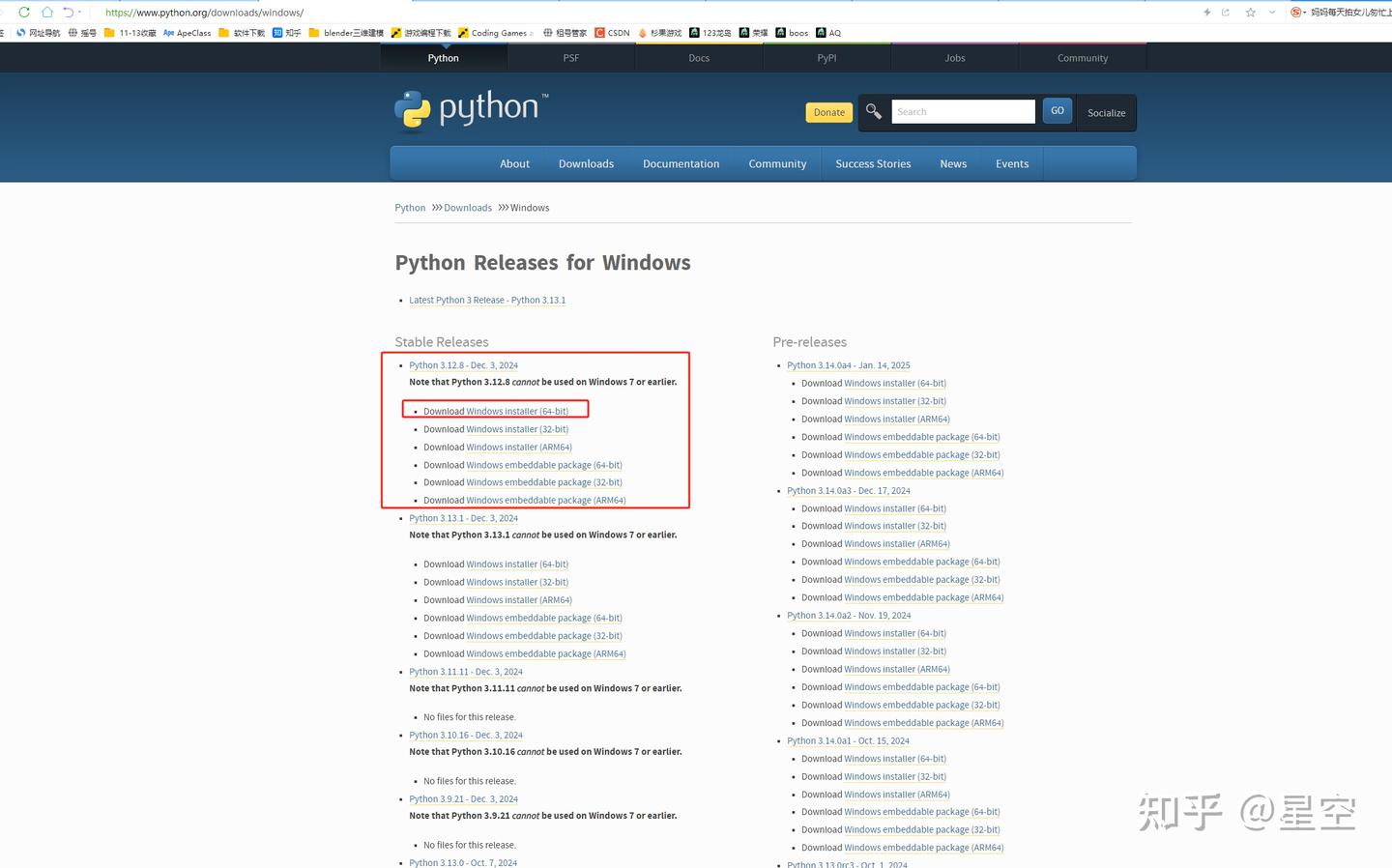Open the boos bookmark
Viewport: 1392px width, 868px height.
tap(792, 33)
